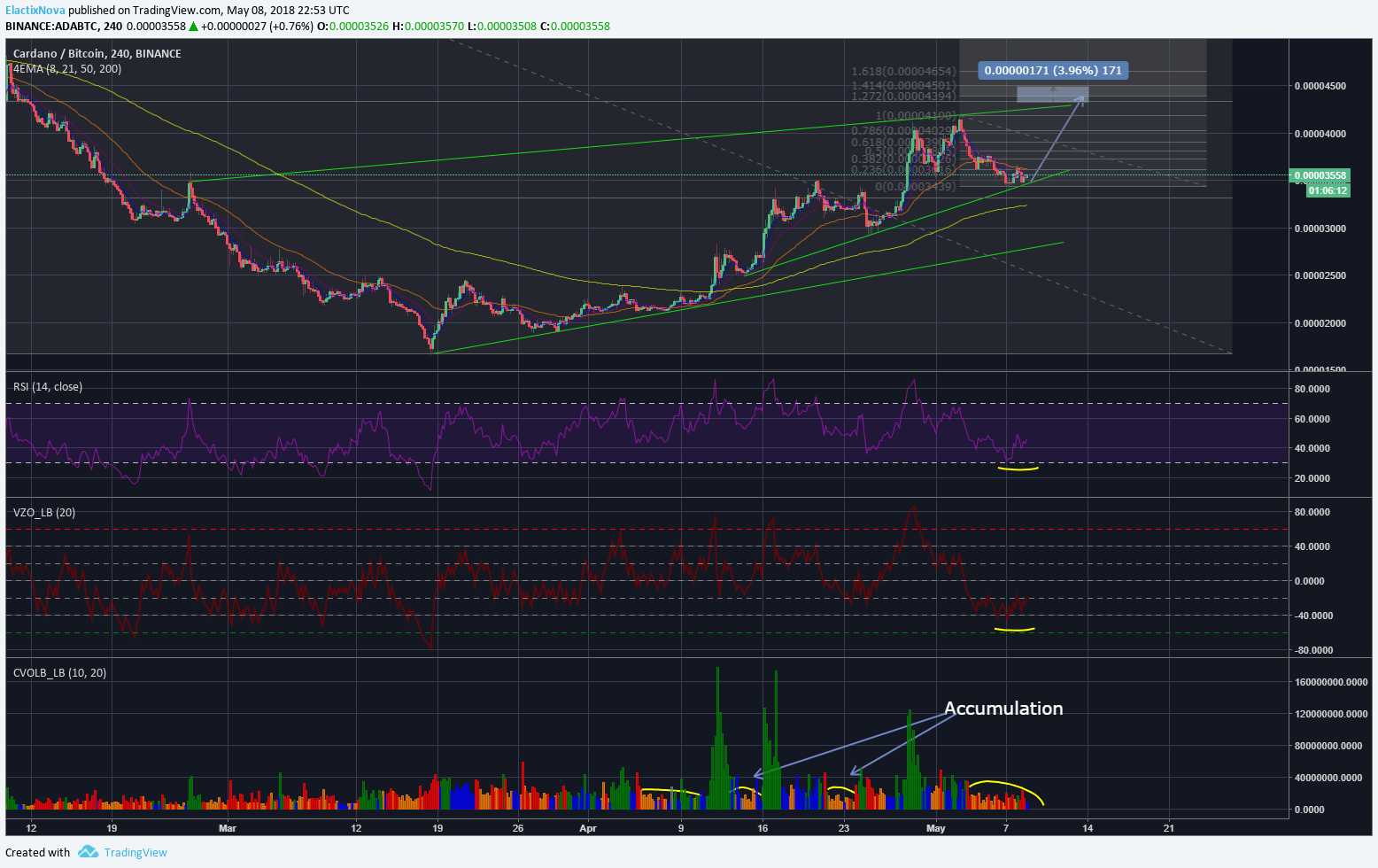Click the -40.0000 value on the VZO axis
The image size is (1378, 868).
tap(1314, 616)
